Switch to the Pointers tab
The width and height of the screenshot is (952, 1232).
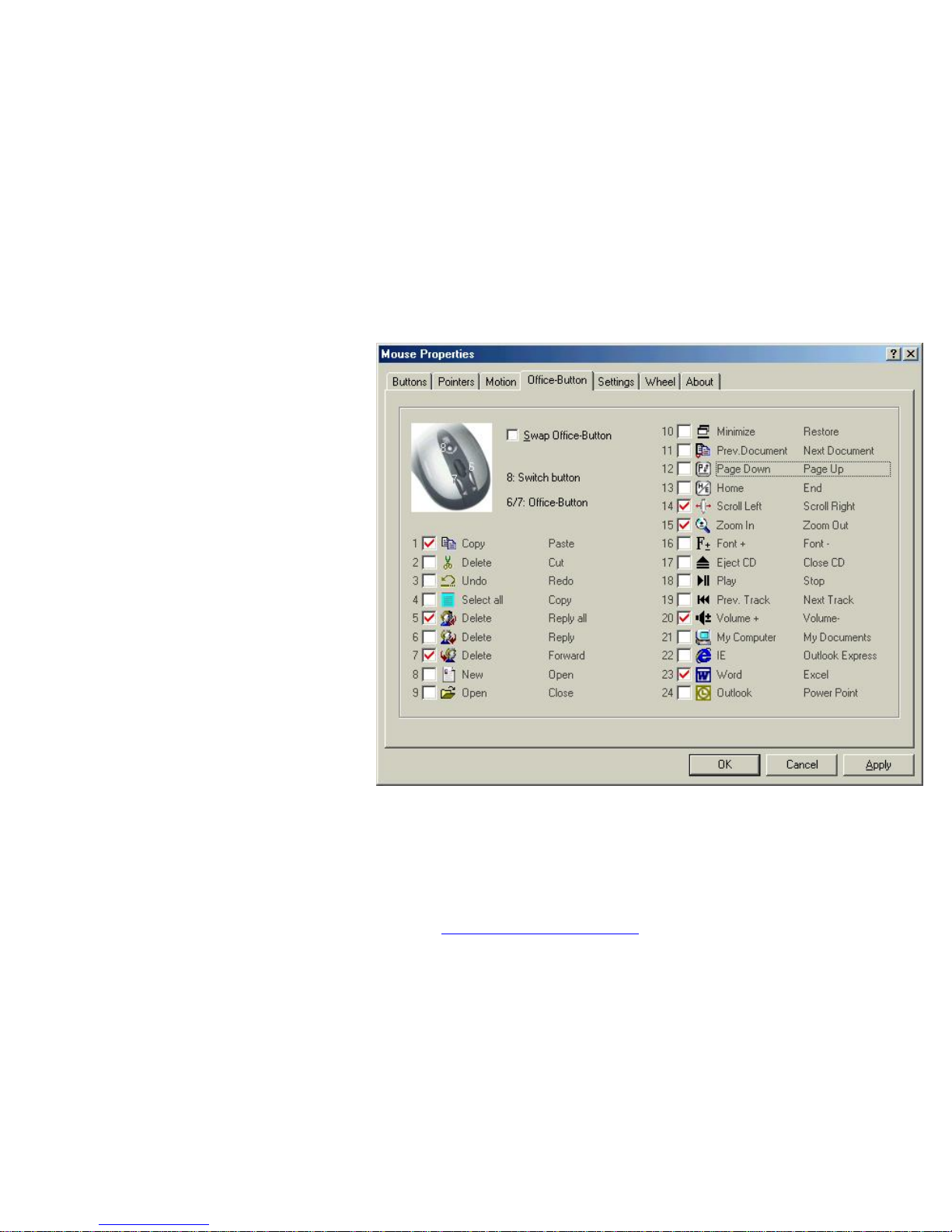pyautogui.click(x=456, y=382)
